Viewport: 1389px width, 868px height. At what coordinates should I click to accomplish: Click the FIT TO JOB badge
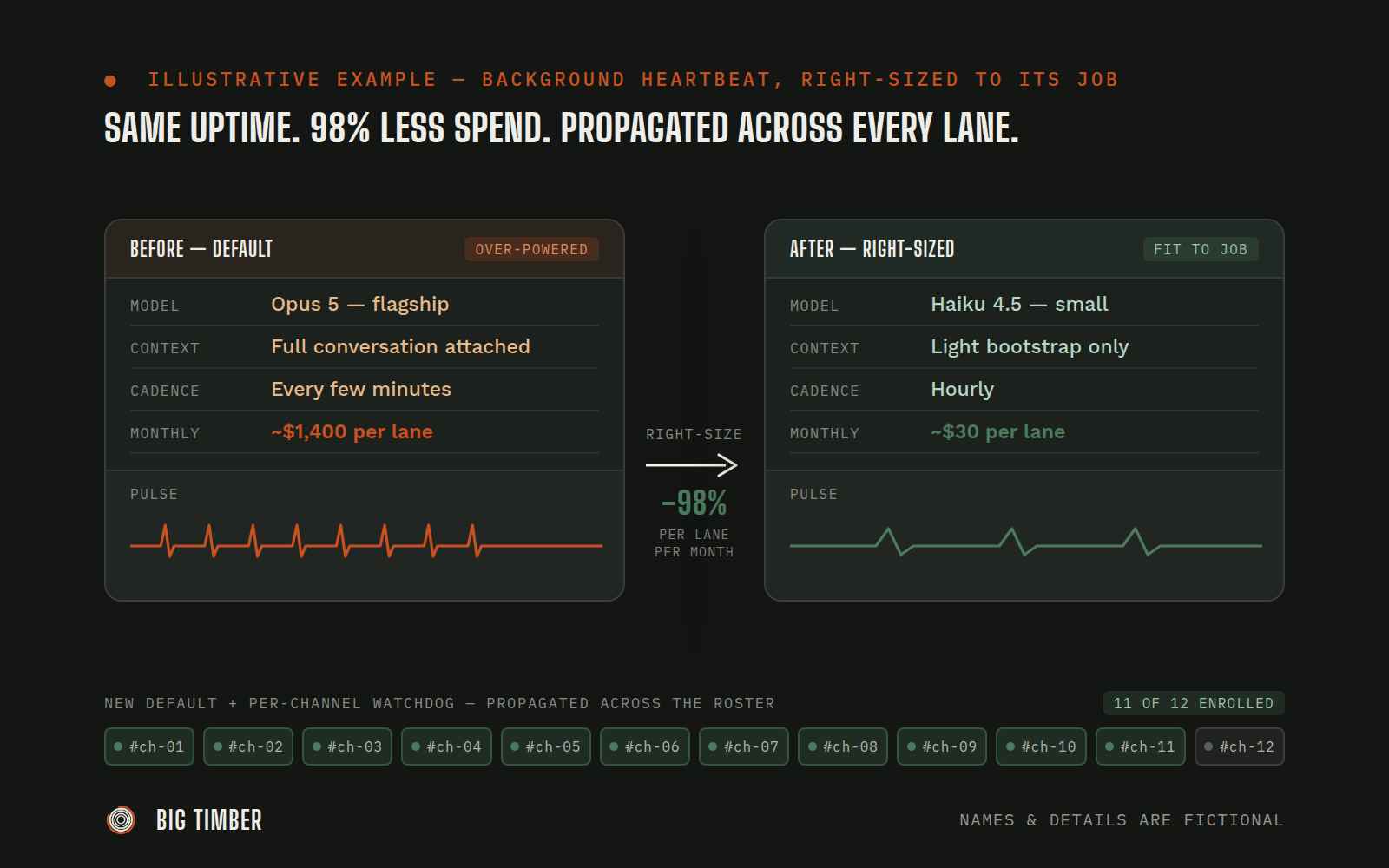[1201, 249]
